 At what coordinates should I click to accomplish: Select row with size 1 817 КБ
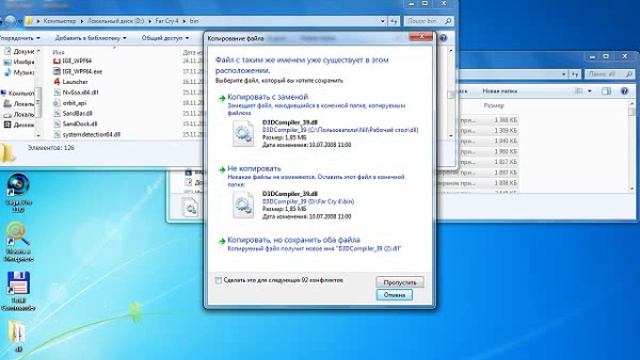tap(488, 162)
